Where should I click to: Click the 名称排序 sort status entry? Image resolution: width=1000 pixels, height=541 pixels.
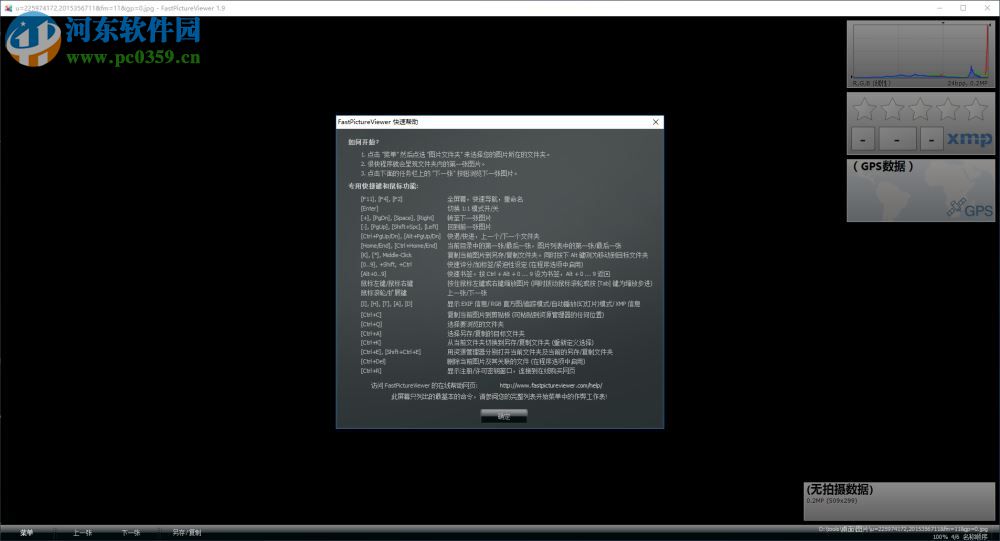[x=974, y=537]
